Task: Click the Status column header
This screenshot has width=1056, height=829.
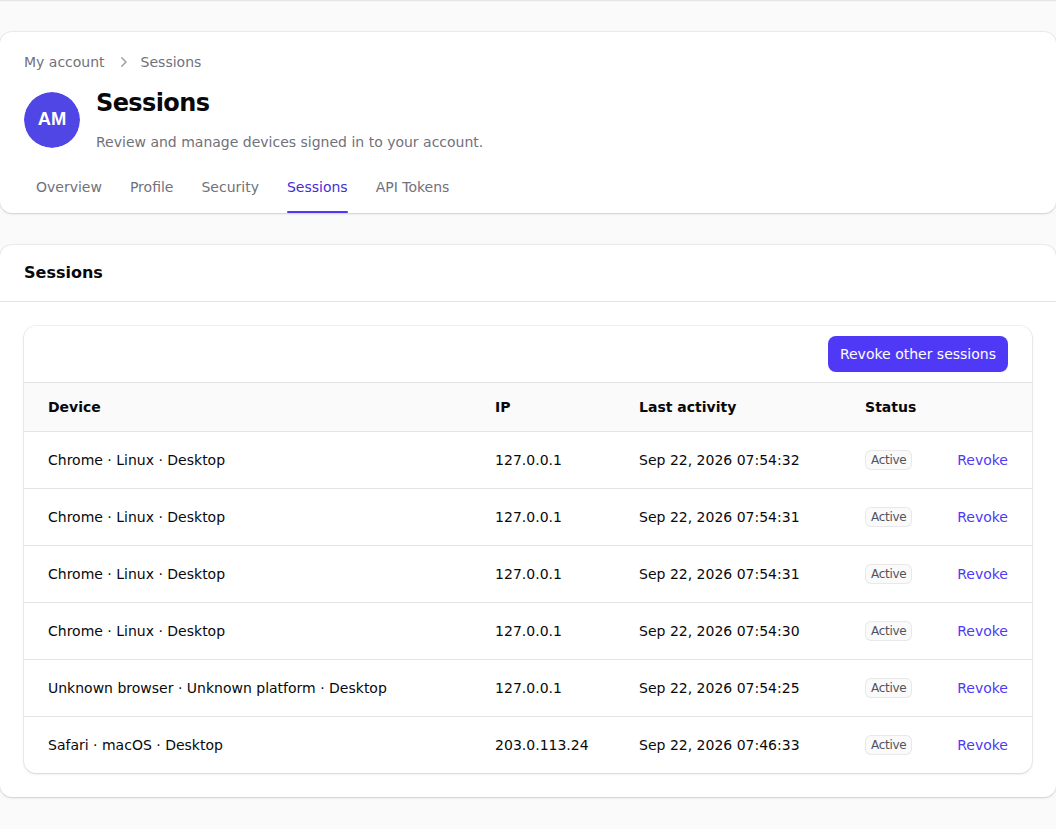Action: pos(890,407)
